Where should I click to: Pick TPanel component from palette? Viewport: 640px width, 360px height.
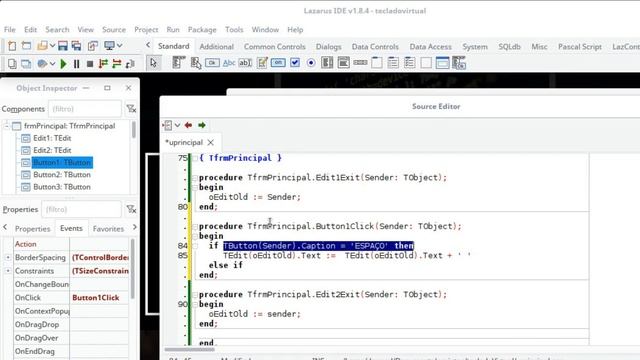pos(426,63)
